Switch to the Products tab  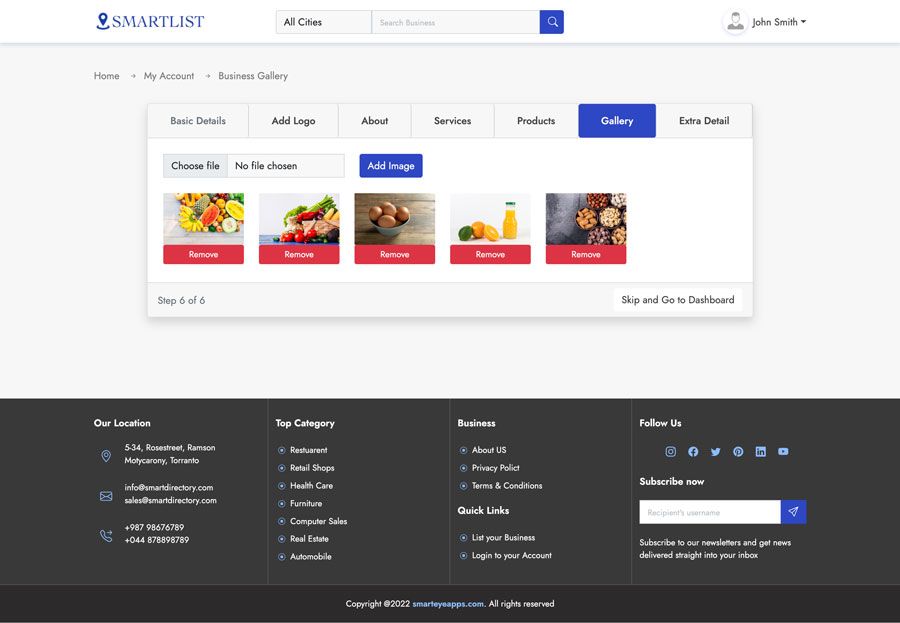point(536,121)
